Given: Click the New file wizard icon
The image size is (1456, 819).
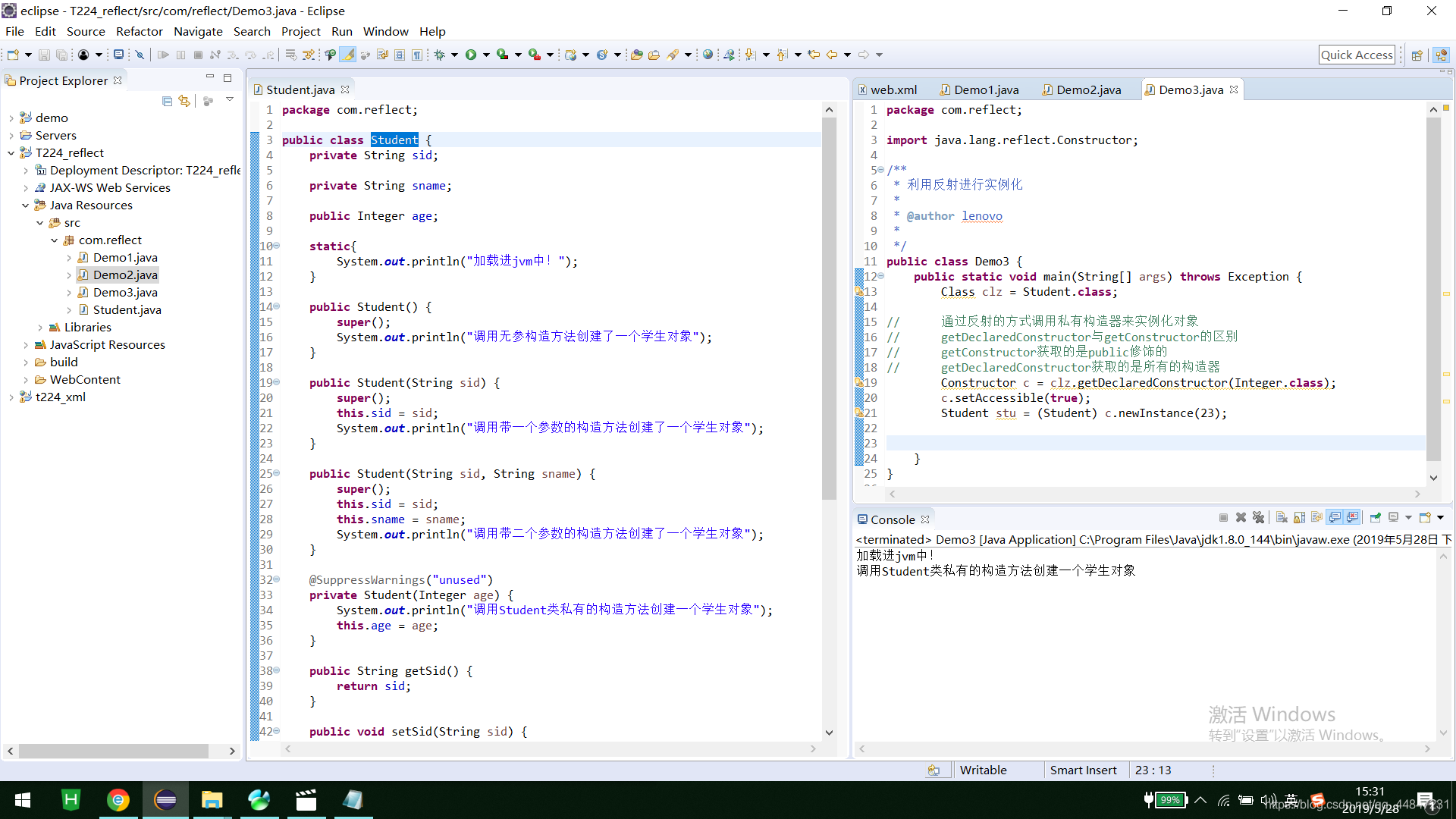Looking at the screenshot, I should [x=13, y=55].
